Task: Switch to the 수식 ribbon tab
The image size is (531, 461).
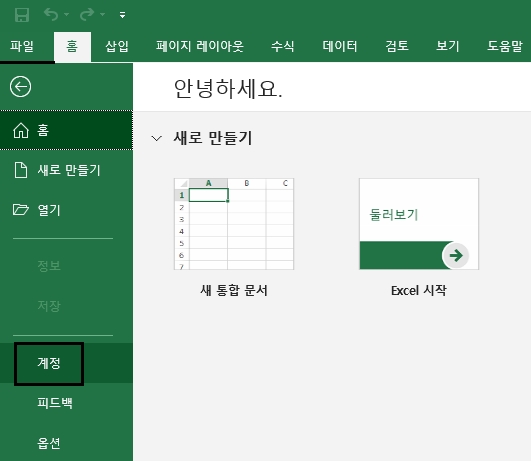Action: (283, 46)
